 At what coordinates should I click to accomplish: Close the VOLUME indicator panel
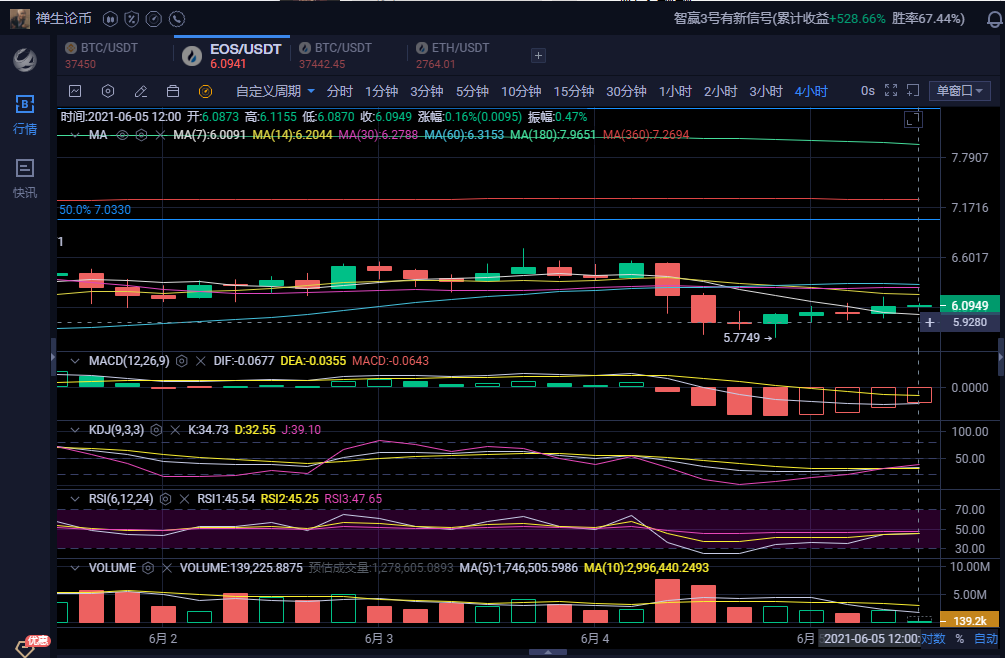point(167,568)
